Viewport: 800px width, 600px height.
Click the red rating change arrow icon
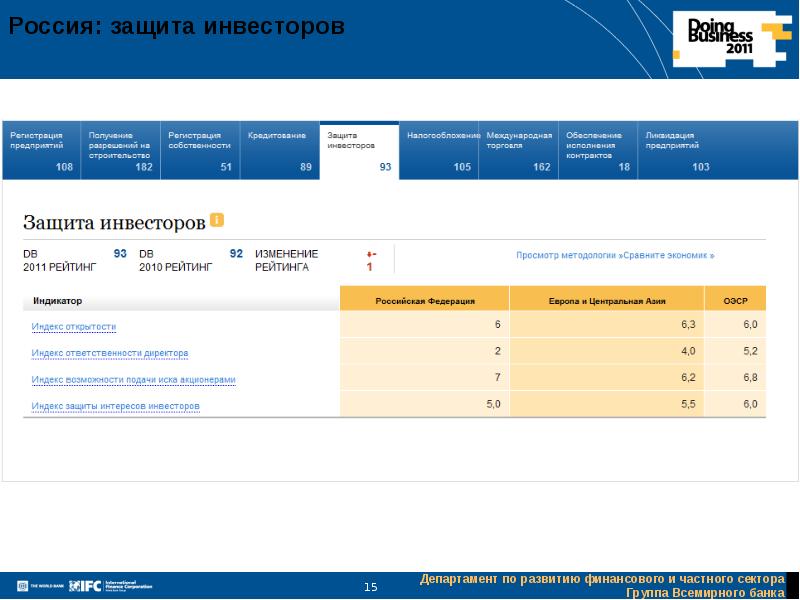370,254
